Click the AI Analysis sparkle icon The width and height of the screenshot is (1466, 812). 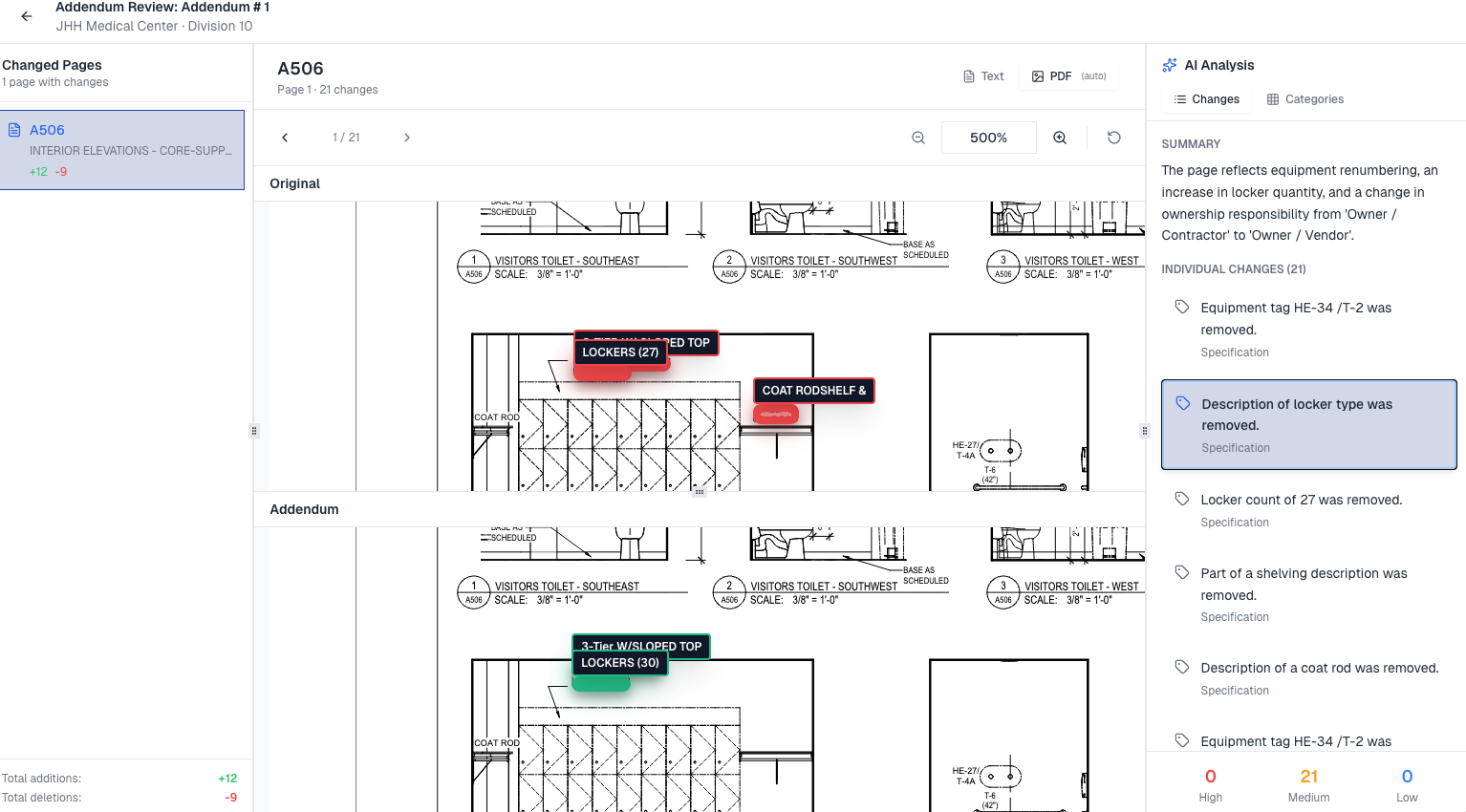pyautogui.click(x=1170, y=65)
